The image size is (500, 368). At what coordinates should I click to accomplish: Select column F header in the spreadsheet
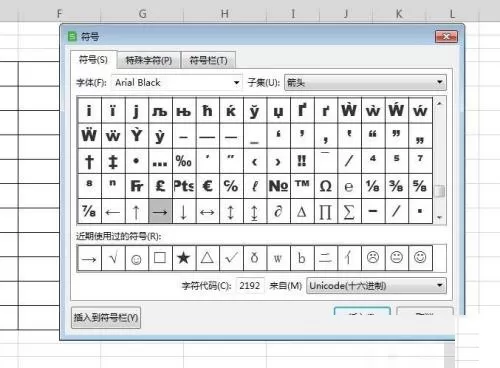(x=60, y=14)
